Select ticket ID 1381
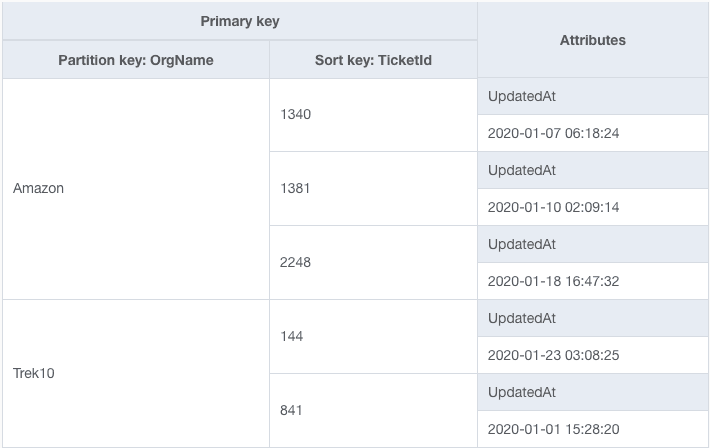The width and height of the screenshot is (710, 448). pos(297,188)
